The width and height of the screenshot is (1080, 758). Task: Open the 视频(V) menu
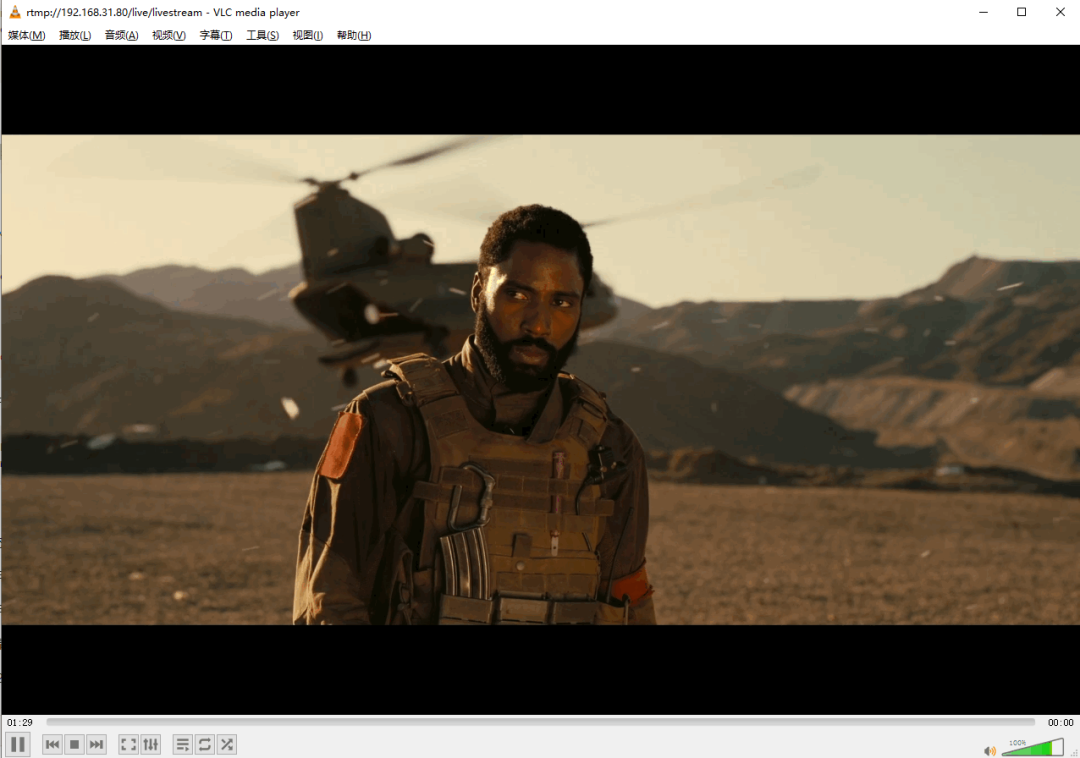coord(169,35)
